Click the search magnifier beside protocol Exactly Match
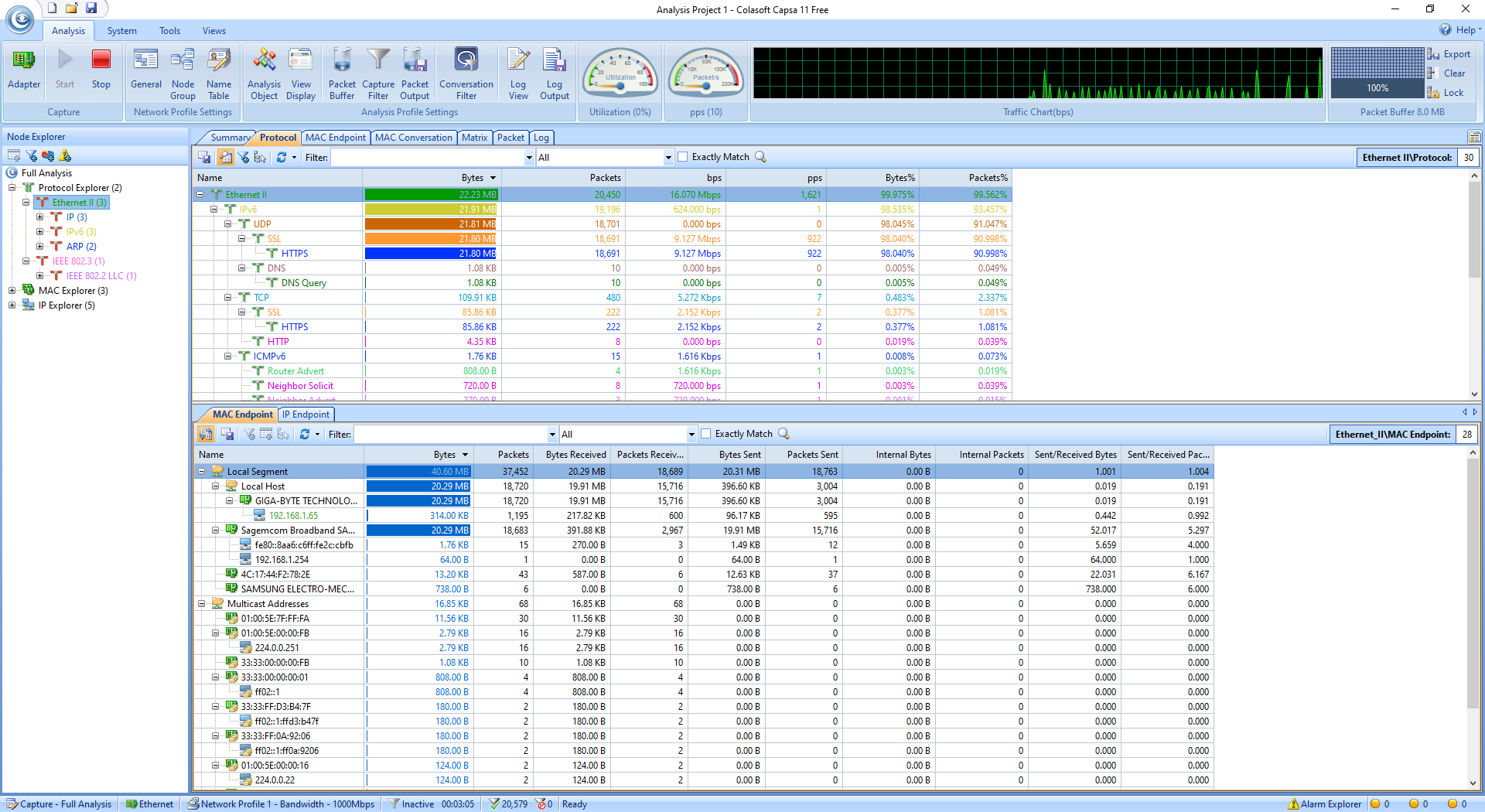The width and height of the screenshot is (1485, 812). click(761, 157)
